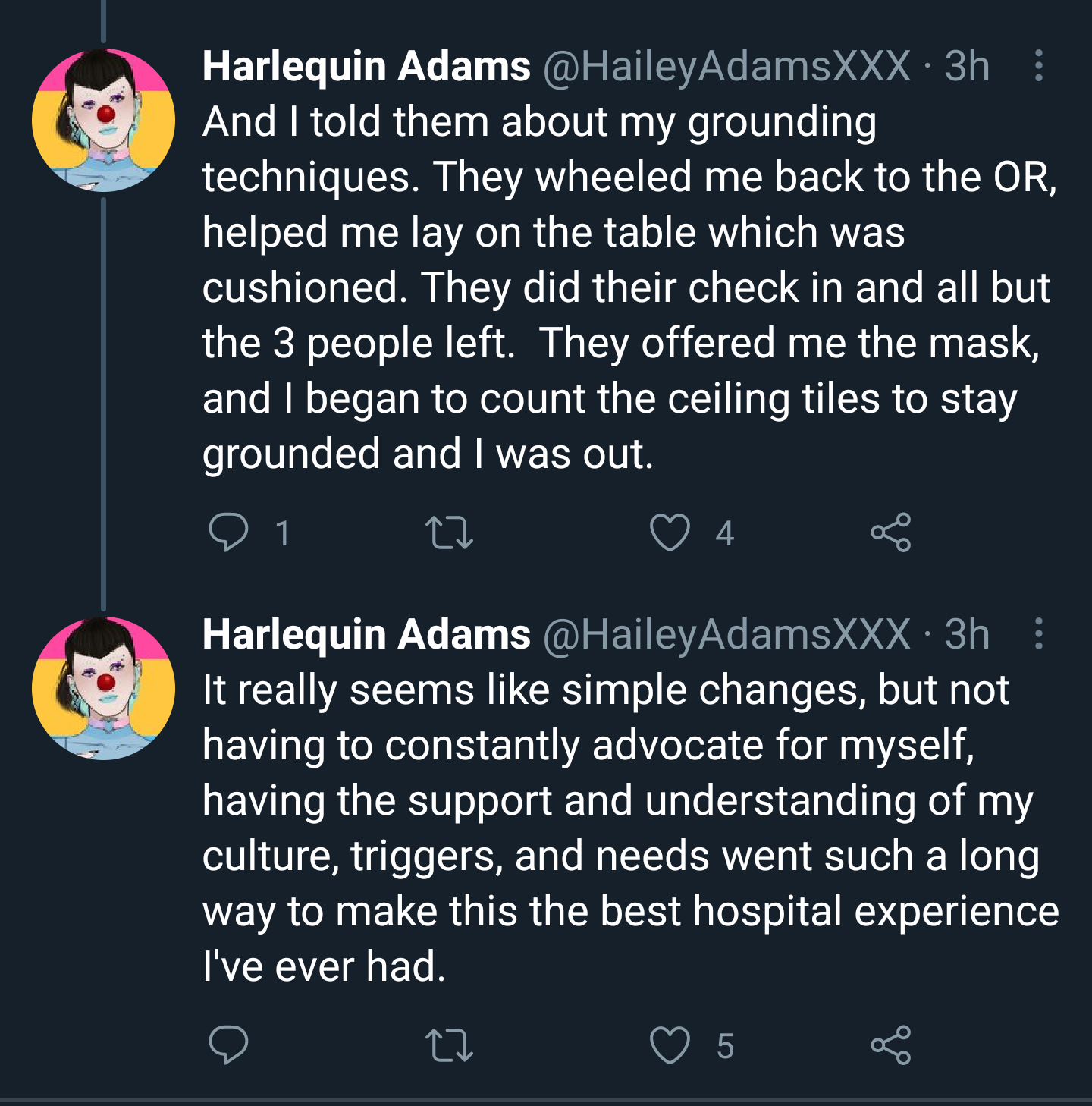Share the best hospital experience tweet
Viewport: 1092px width, 1106px height.
pos(890,1045)
